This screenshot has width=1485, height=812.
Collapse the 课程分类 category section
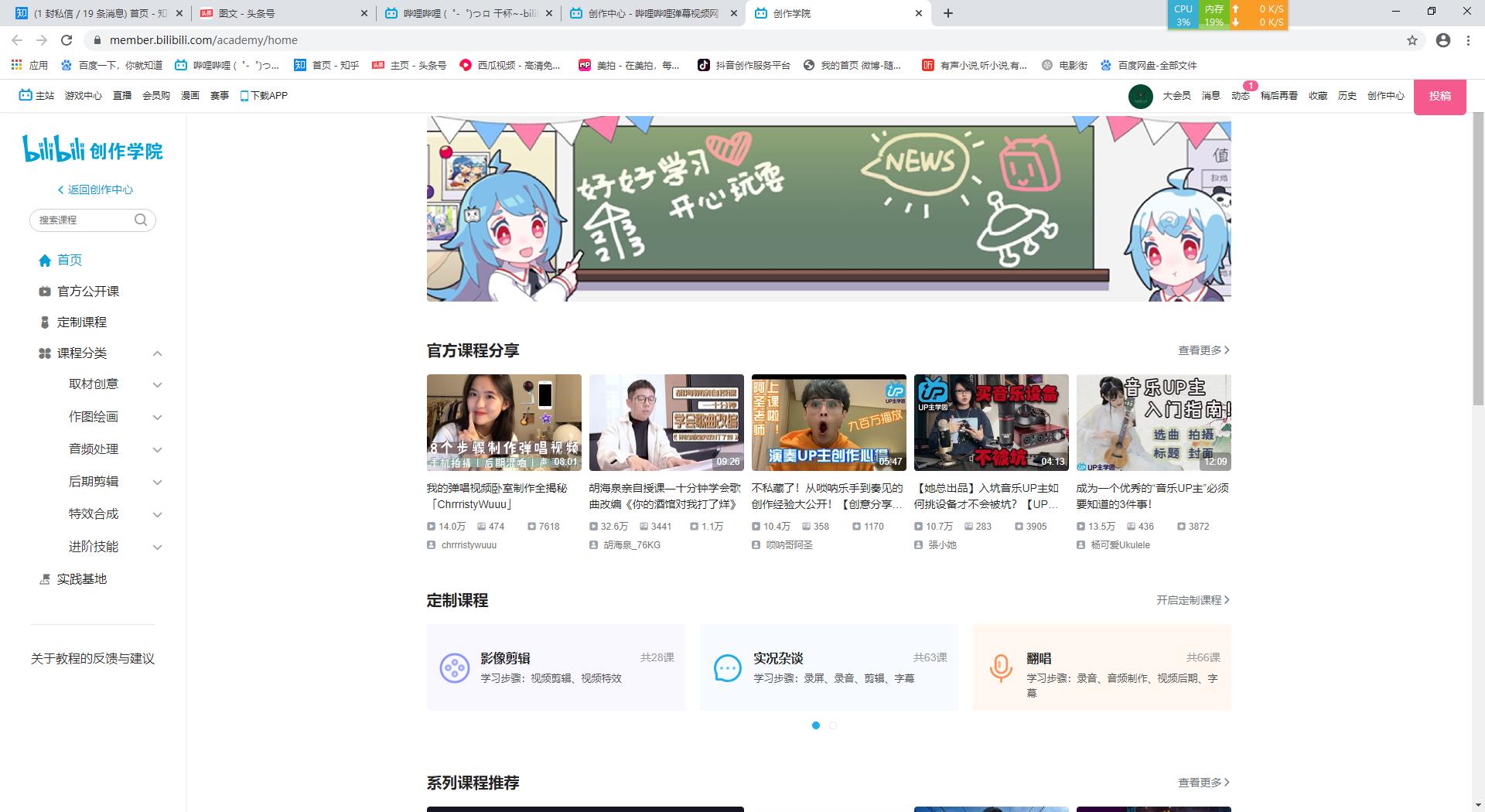coord(158,353)
